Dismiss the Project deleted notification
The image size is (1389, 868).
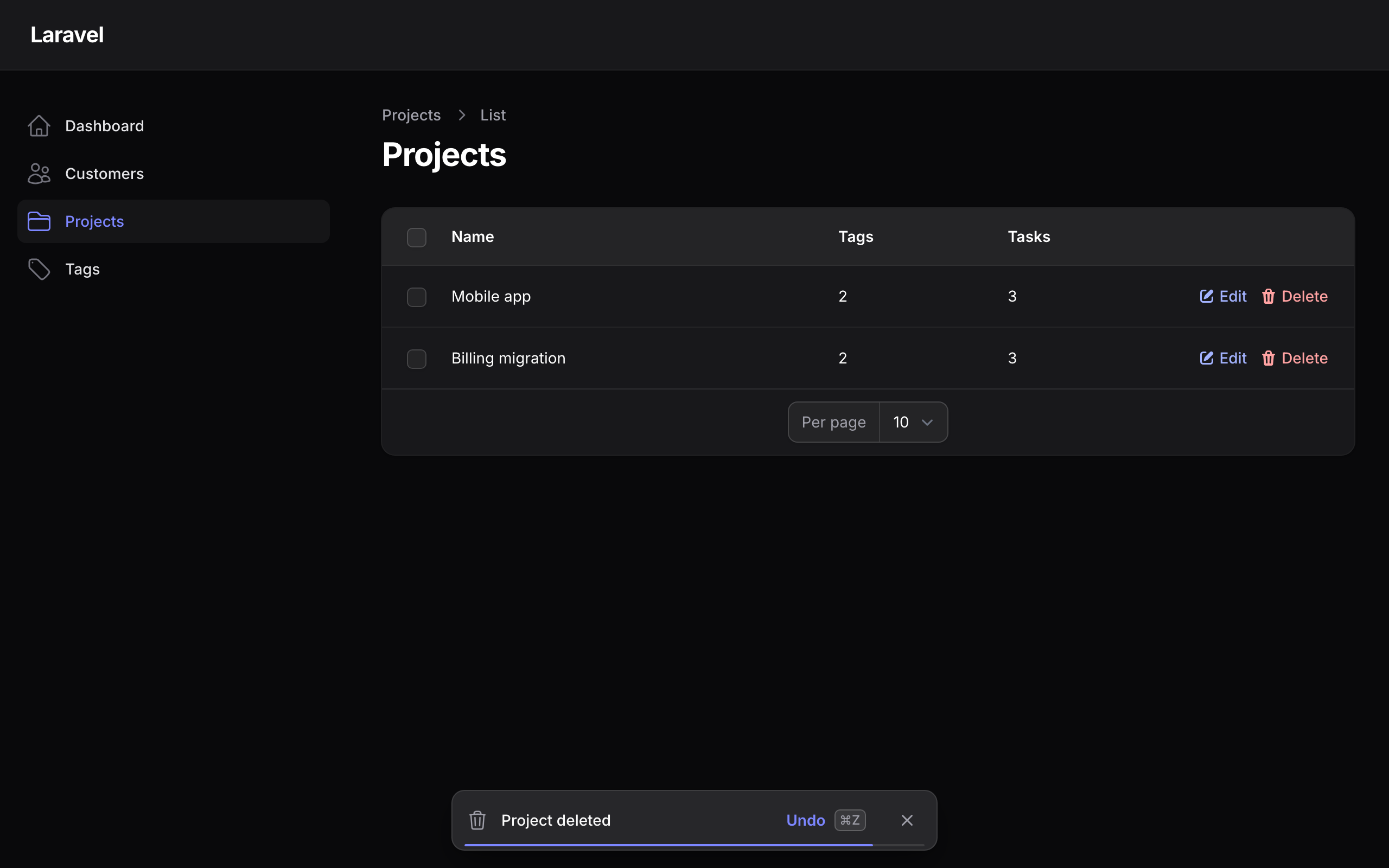tap(907, 820)
